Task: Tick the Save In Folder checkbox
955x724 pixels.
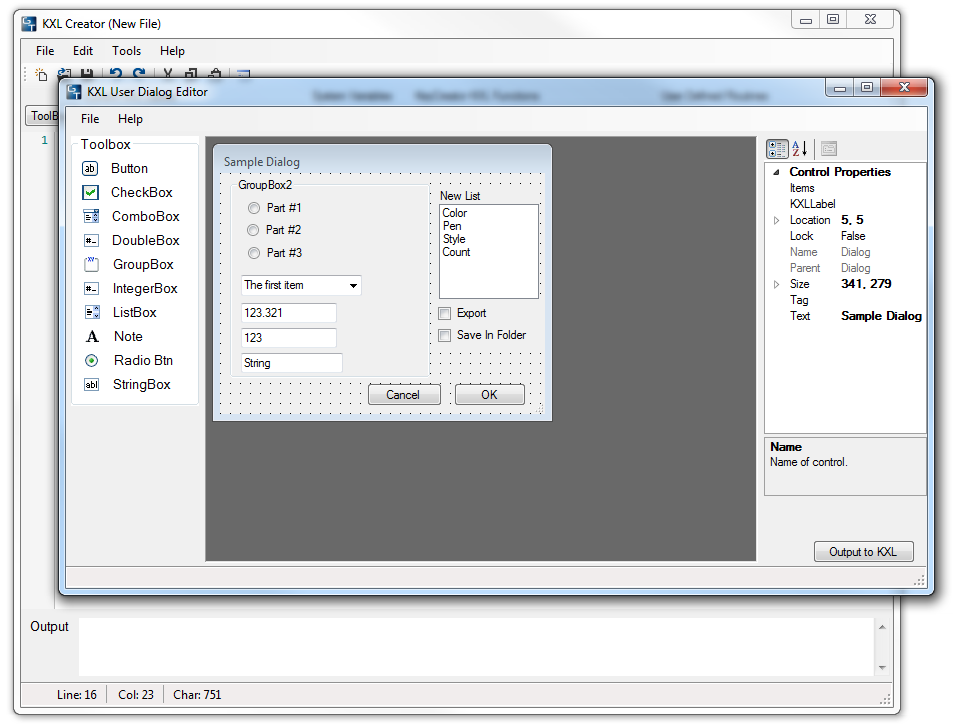Action: (x=445, y=336)
